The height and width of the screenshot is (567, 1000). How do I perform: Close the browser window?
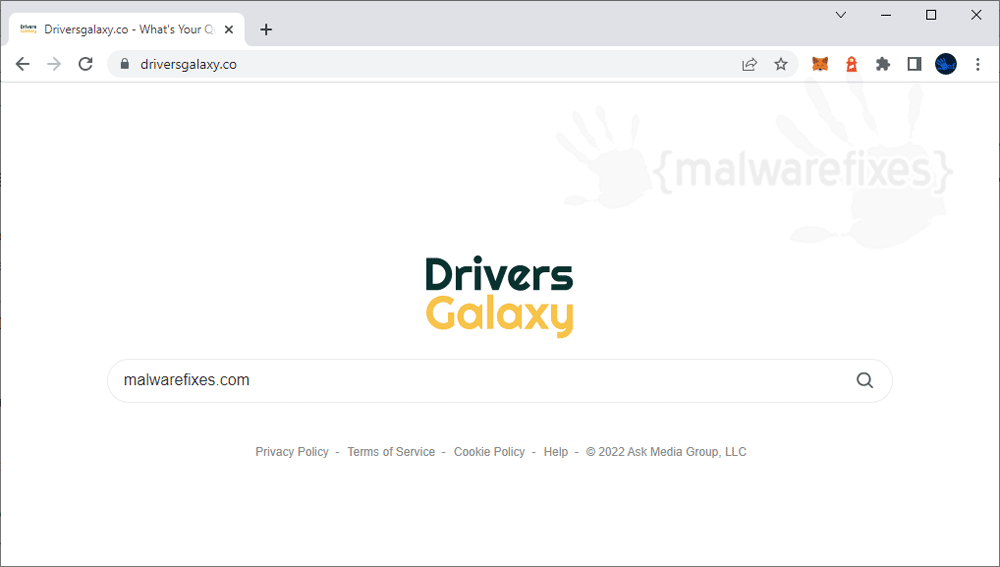(x=976, y=15)
